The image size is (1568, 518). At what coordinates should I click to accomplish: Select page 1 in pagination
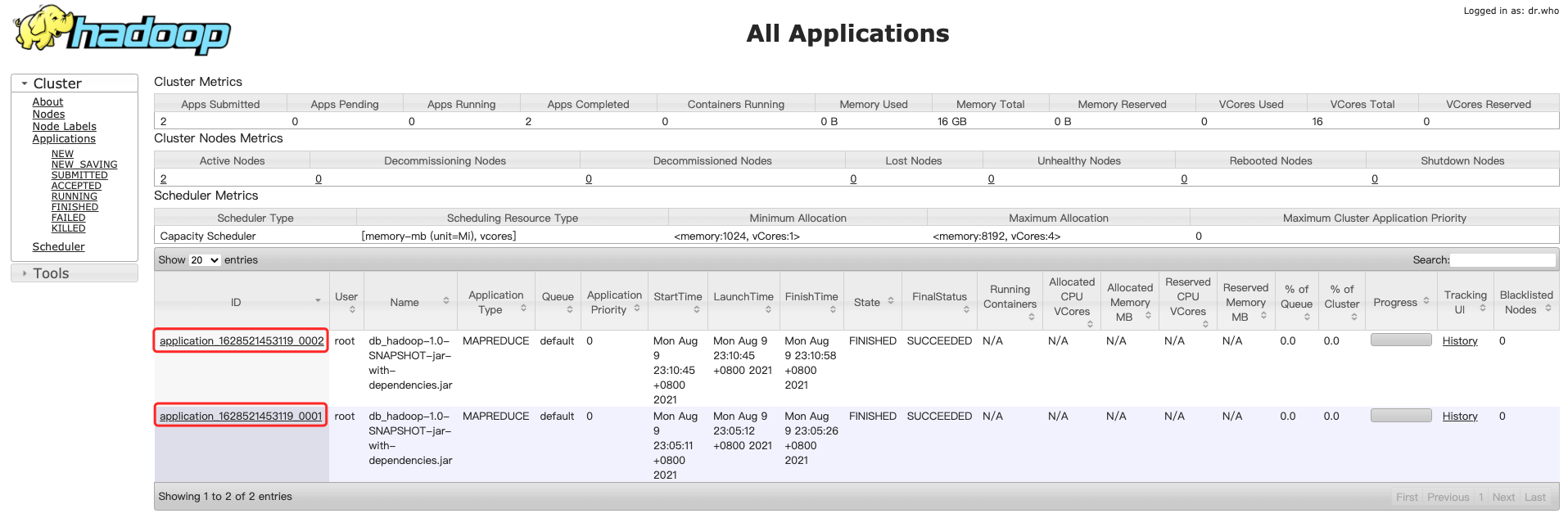pos(1481,498)
